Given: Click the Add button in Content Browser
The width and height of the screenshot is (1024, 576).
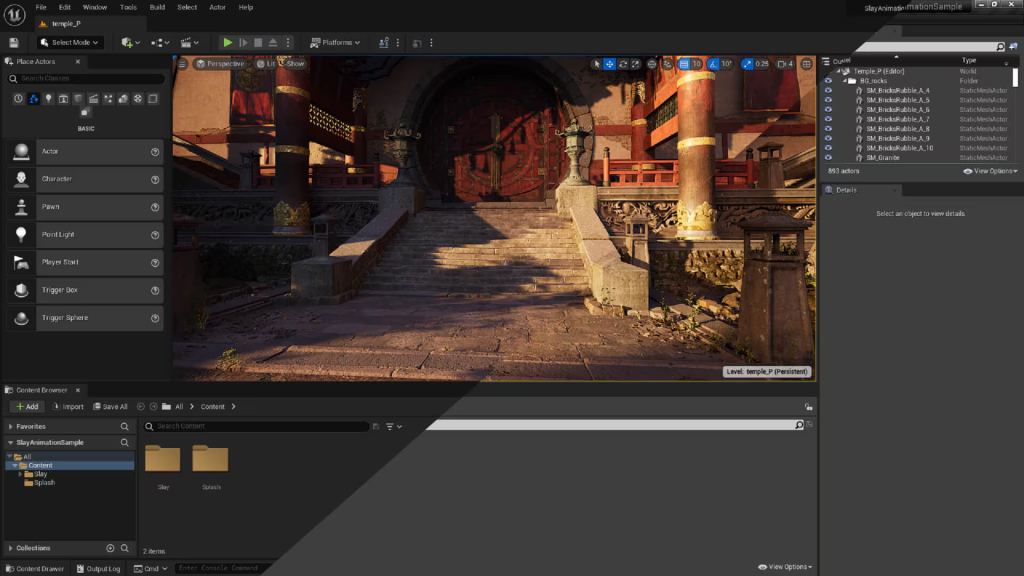Looking at the screenshot, I should coord(27,407).
